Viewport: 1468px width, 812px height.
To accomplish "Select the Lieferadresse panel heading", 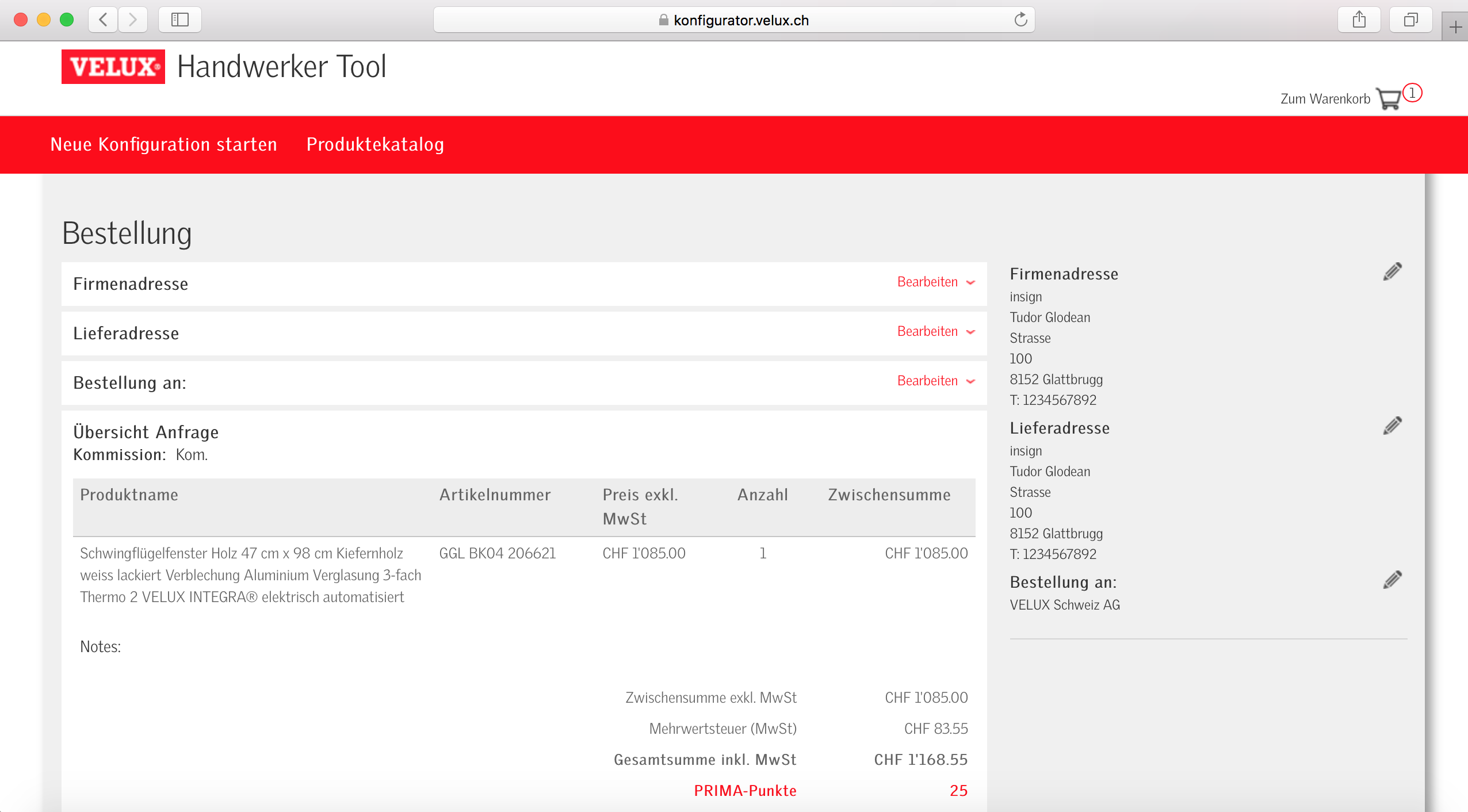I will click(x=126, y=334).
